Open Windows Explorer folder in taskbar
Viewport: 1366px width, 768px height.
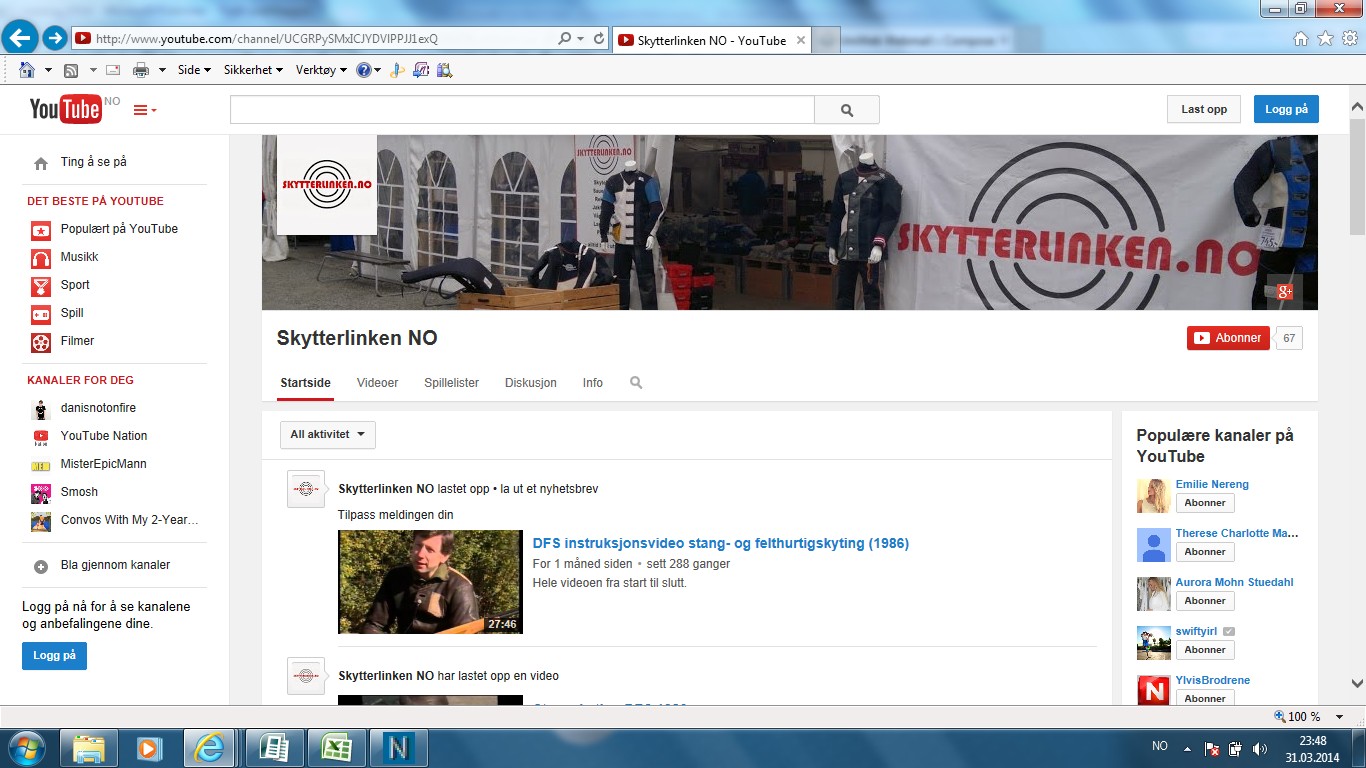point(89,748)
